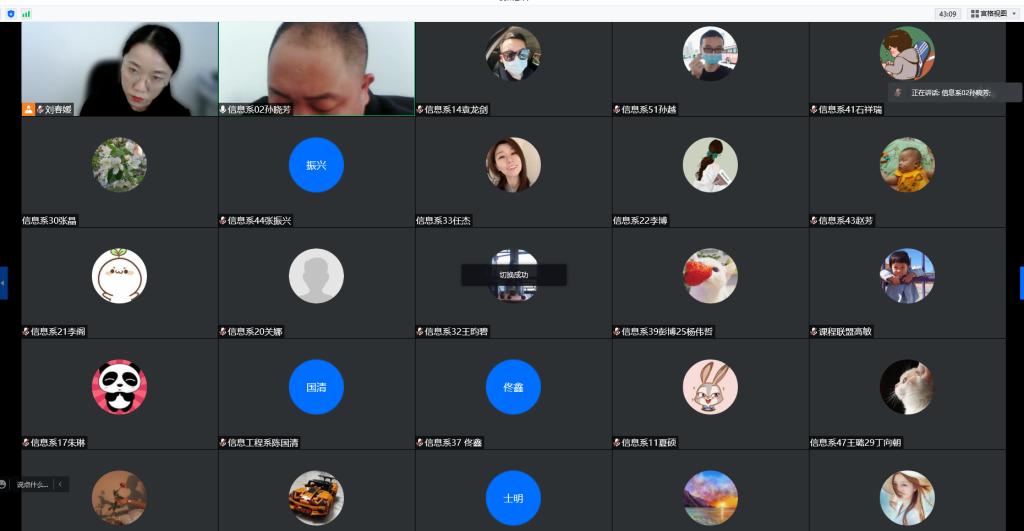1024x531 pixels.
Task: Click the panda avatar of 信息系17朱琳
Action: click(119, 387)
